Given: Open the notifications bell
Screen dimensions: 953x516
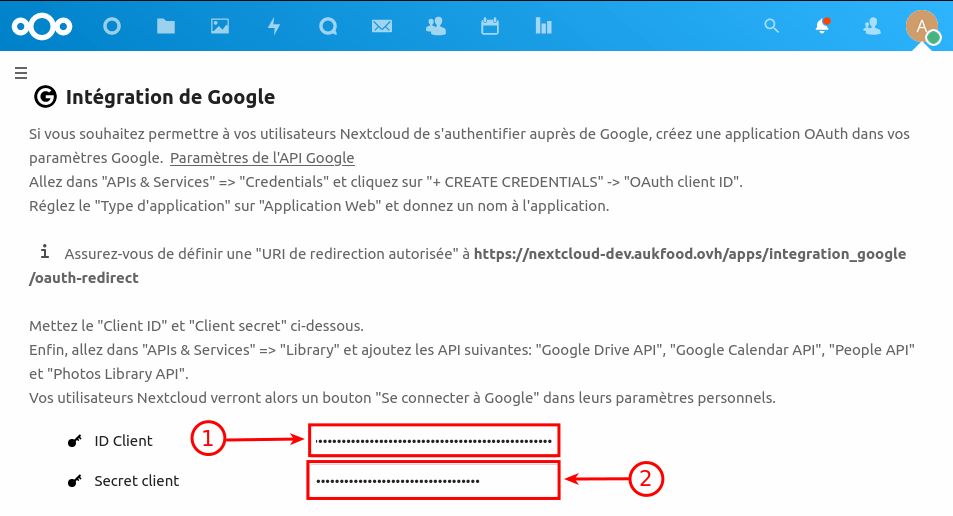Looking at the screenshot, I should [x=822, y=26].
